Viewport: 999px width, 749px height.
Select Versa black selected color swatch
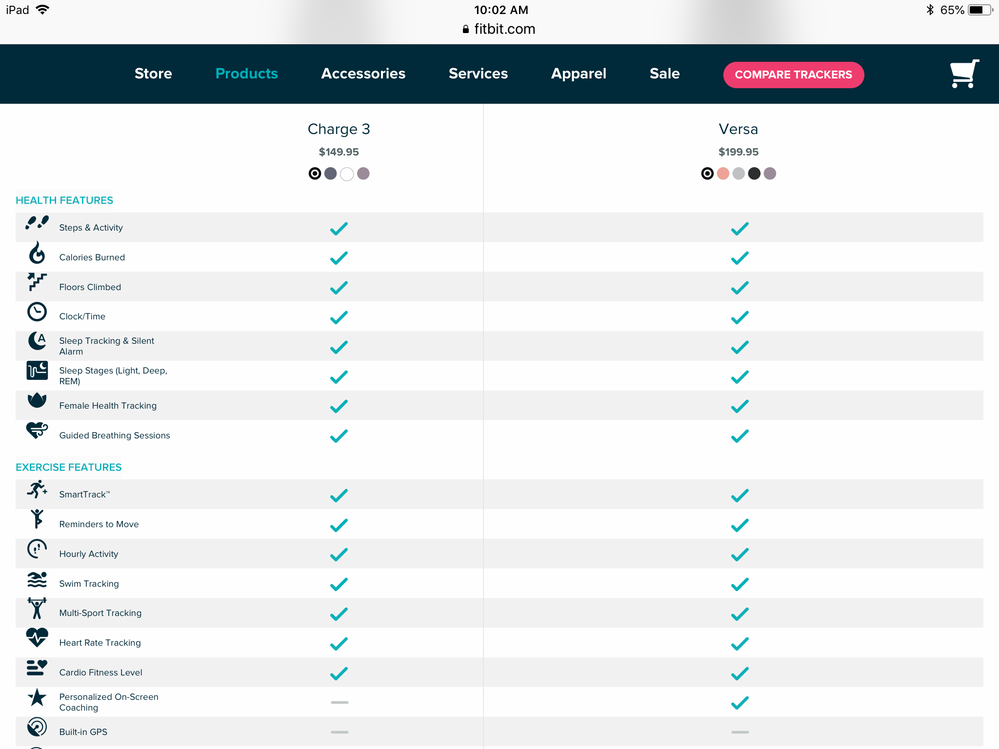point(707,173)
